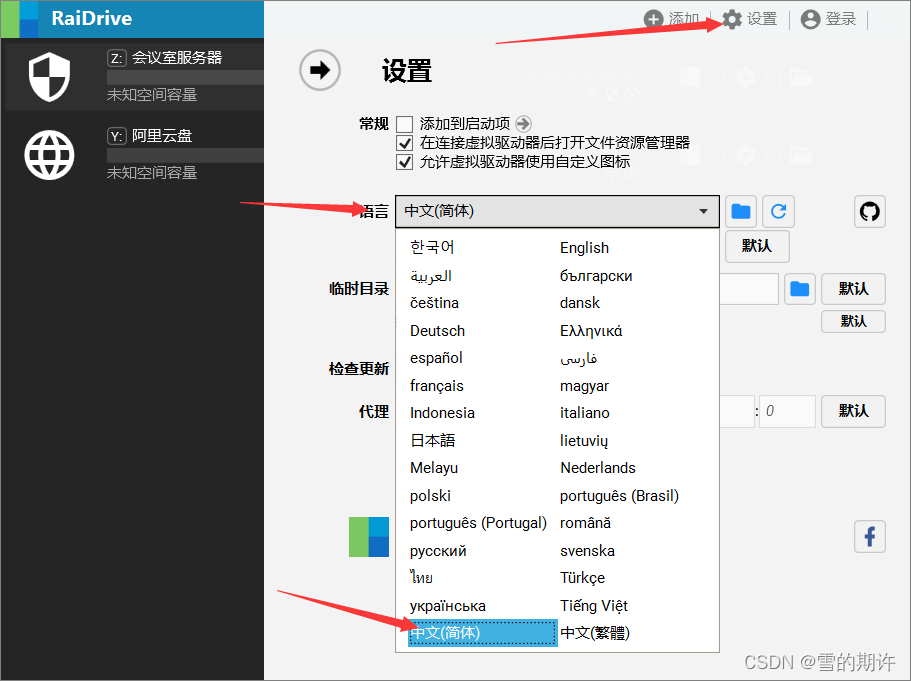
Task: Click 默认 button below language row
Action: [x=757, y=246]
